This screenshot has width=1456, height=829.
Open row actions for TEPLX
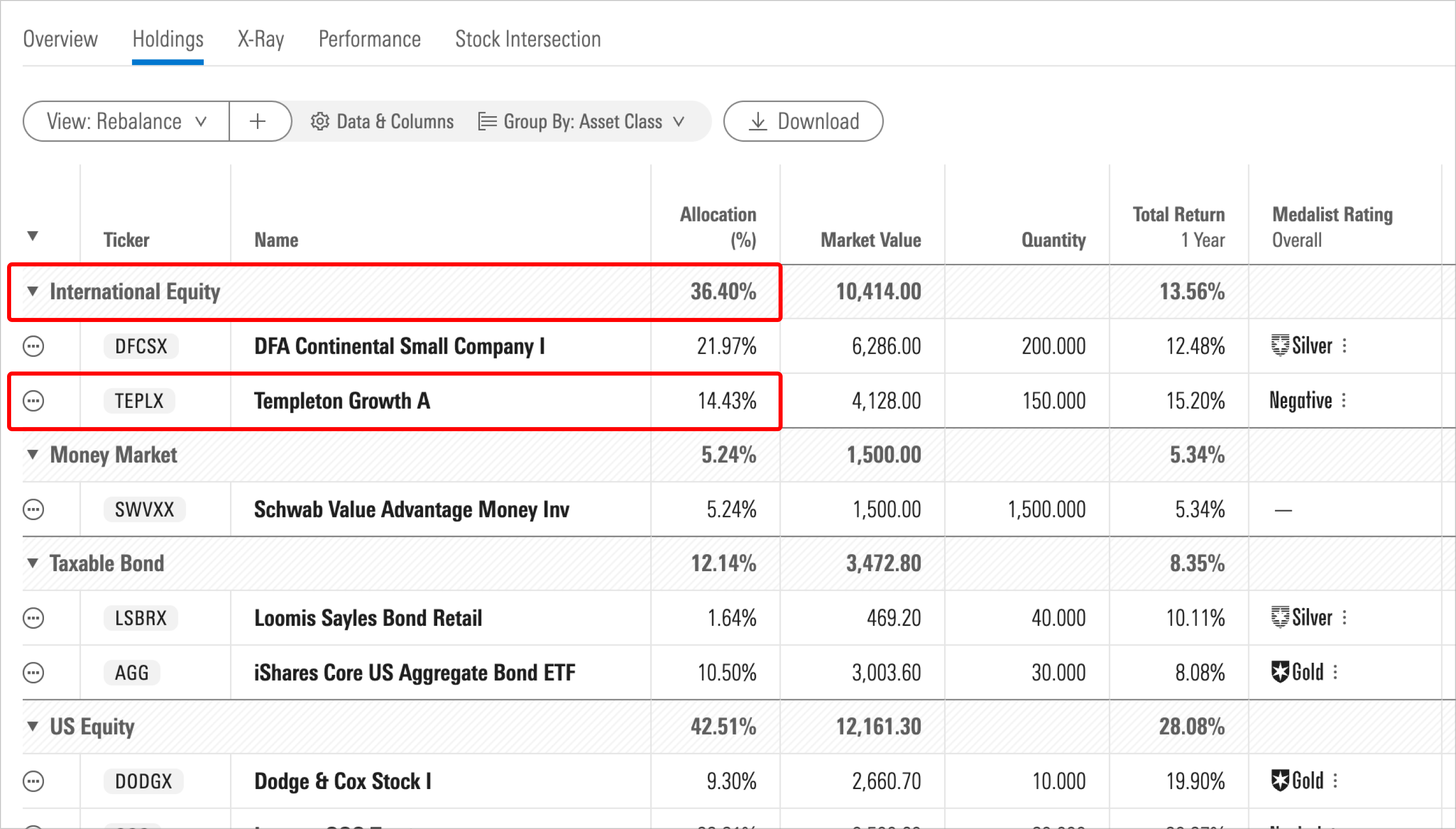(33, 401)
